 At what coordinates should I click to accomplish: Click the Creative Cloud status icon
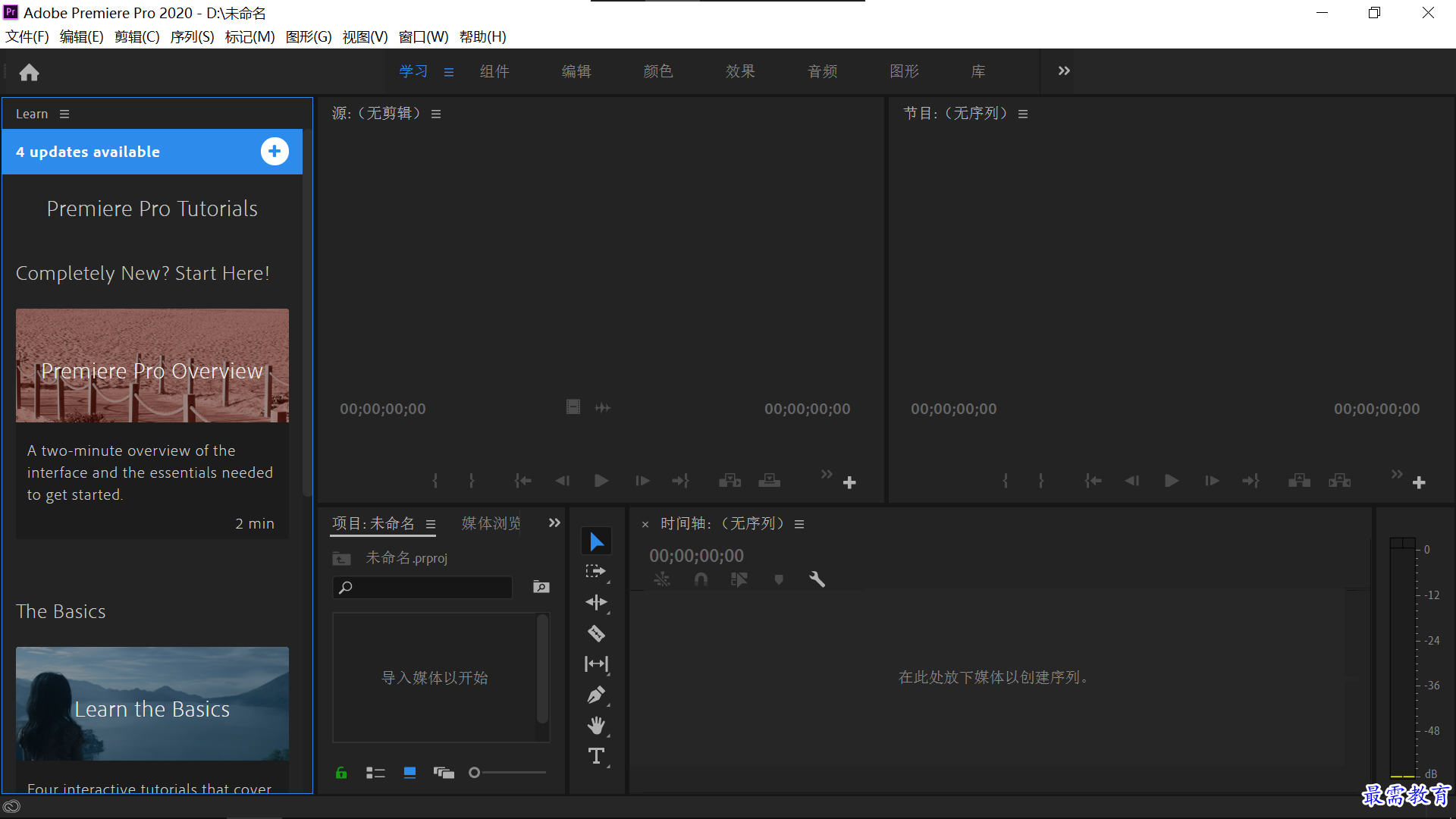(11, 806)
